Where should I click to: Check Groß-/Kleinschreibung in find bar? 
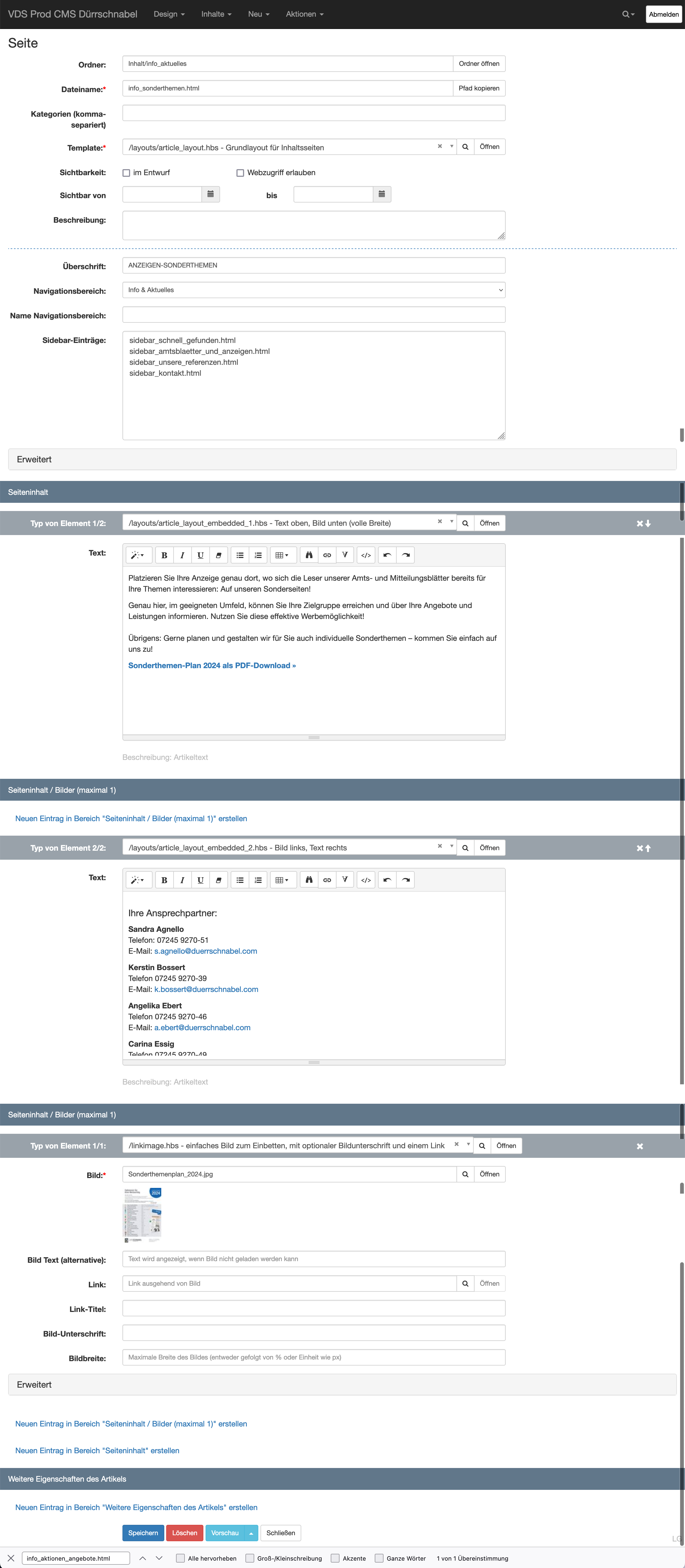[250, 1558]
